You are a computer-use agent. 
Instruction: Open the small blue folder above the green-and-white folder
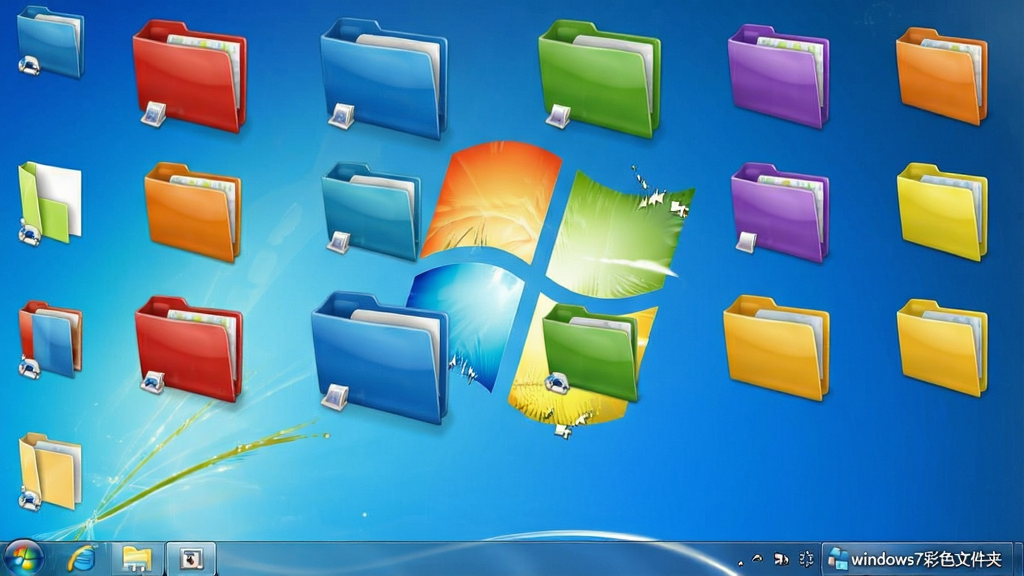point(50,42)
